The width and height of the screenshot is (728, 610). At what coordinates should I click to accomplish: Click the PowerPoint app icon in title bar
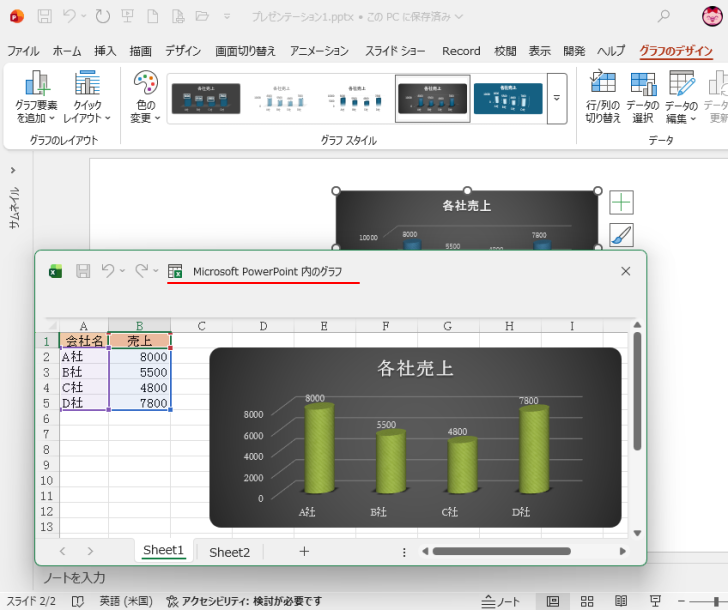coord(17,17)
